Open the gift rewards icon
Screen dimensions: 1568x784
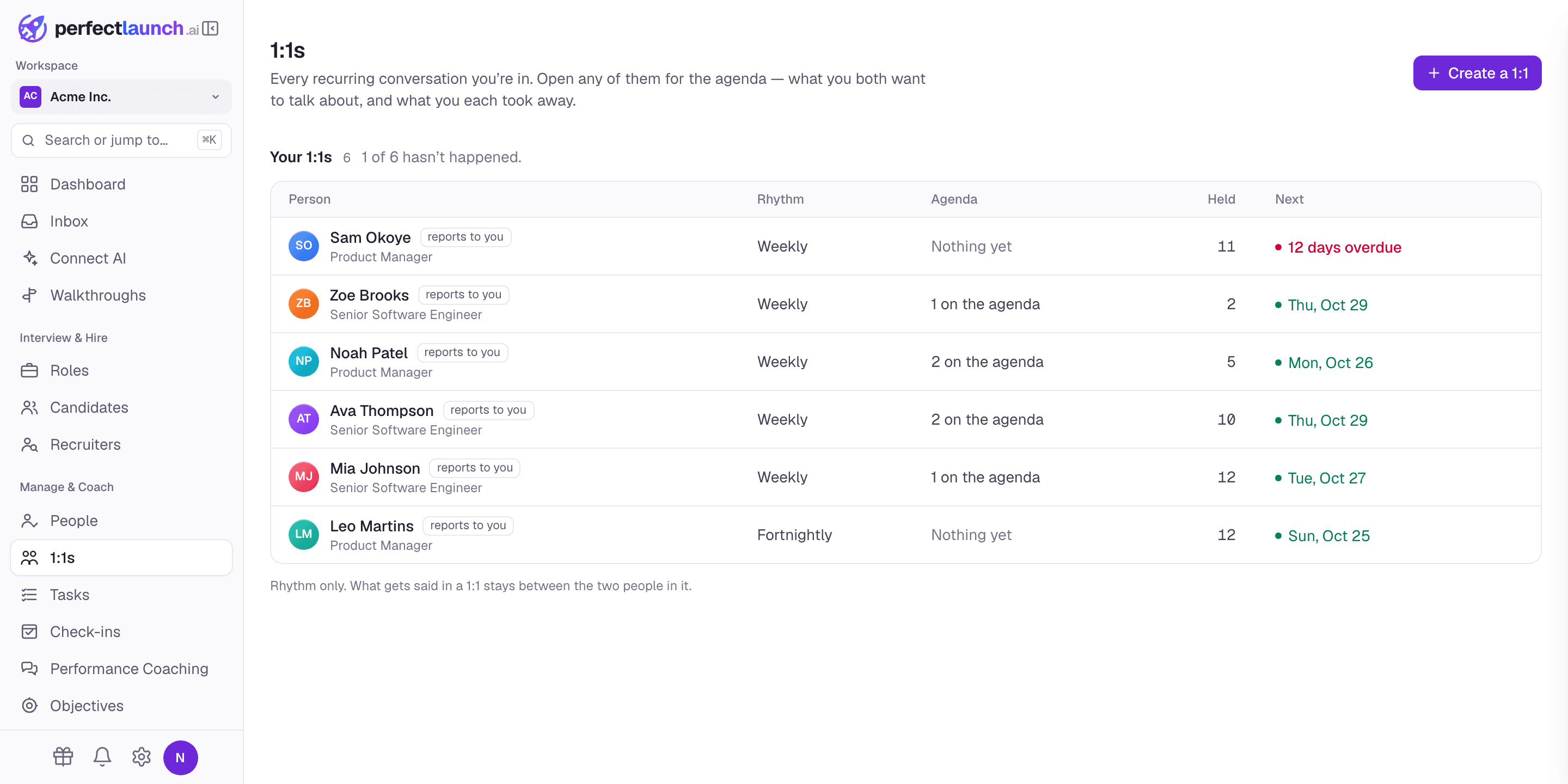click(63, 757)
